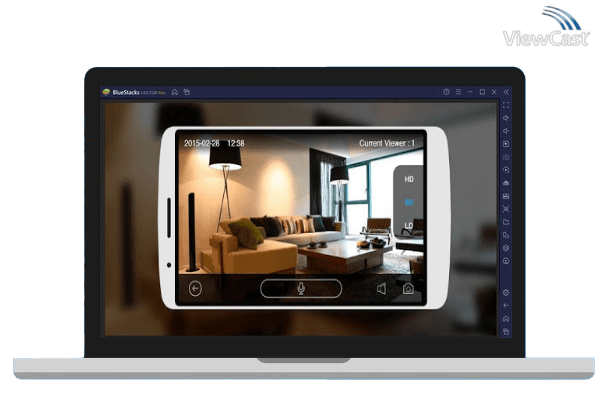Enter fullscreen from the side toolbar

pos(506,105)
